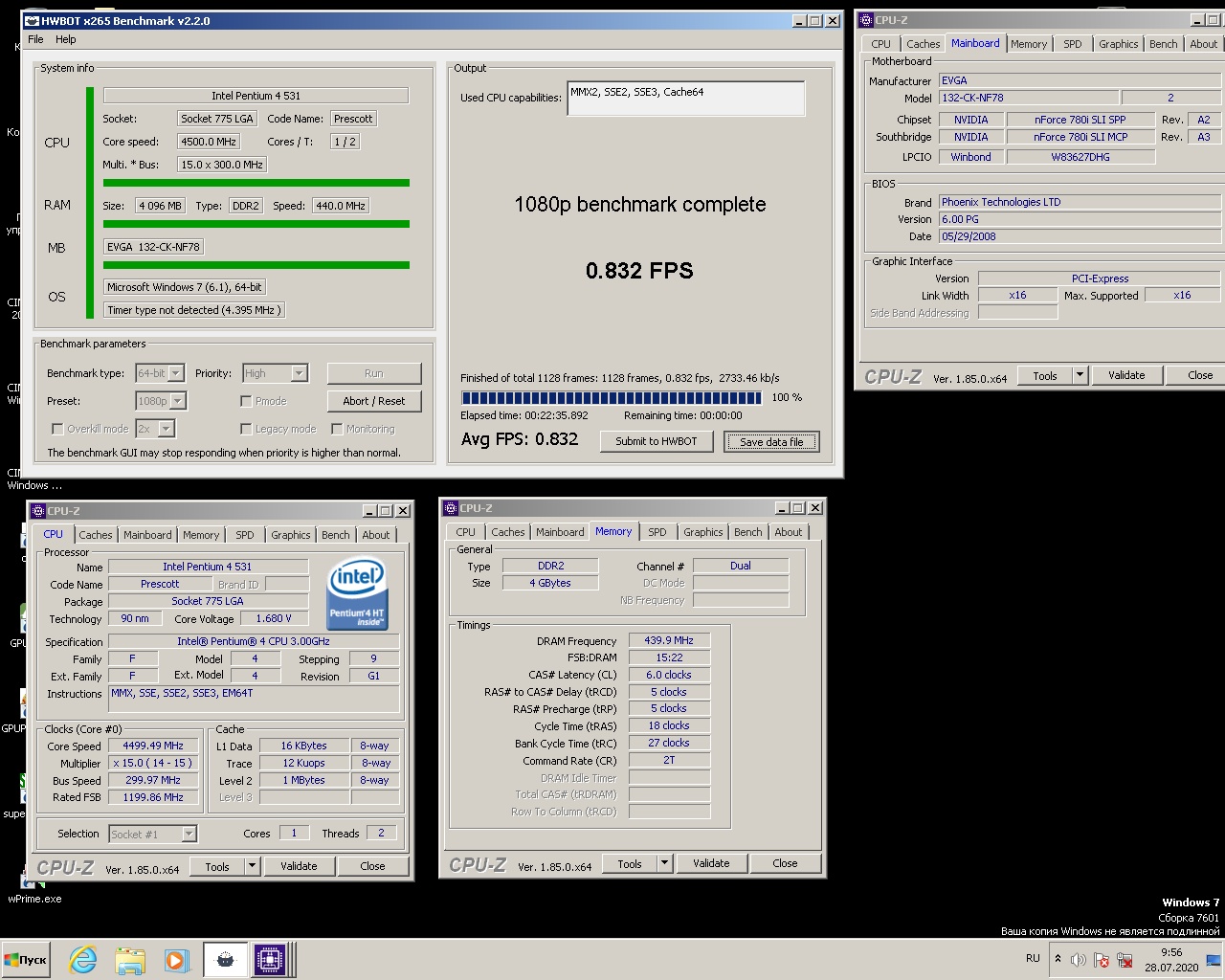The height and width of the screenshot is (980, 1225).
Task: Open Windows Media Player taskbar icon
Action: click(x=176, y=960)
